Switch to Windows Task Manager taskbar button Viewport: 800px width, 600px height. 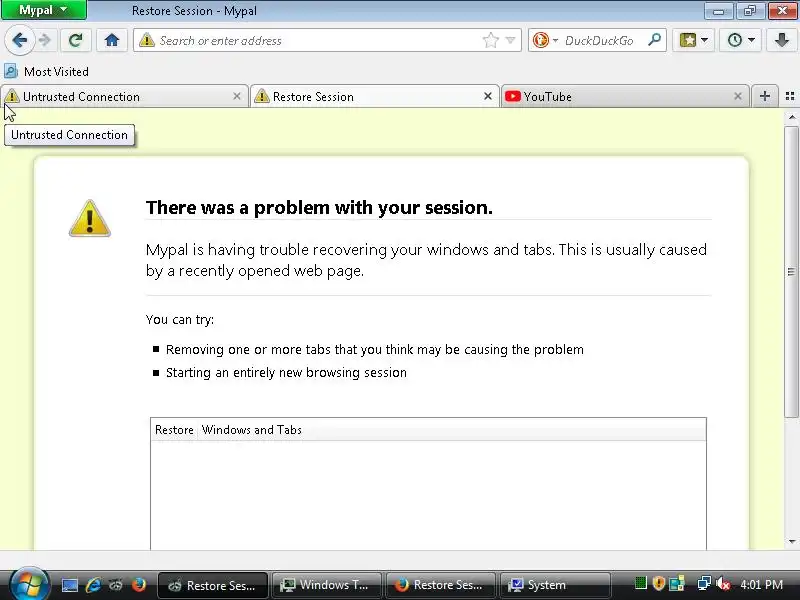[x=327, y=585]
